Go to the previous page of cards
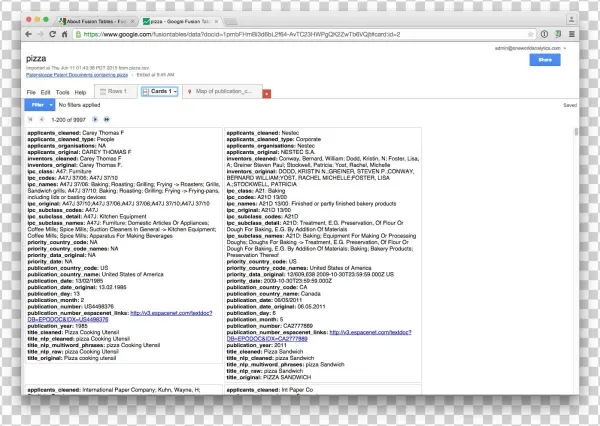600x426 pixels. (x=42, y=119)
